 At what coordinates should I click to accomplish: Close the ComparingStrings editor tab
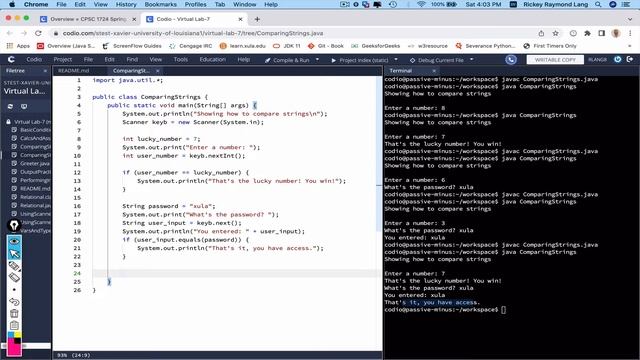click(x=158, y=71)
